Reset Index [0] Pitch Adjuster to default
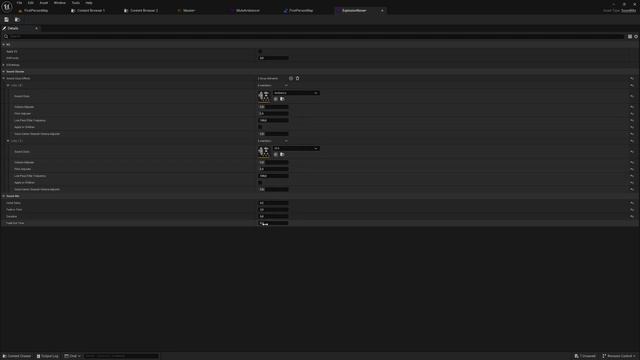Image resolution: width=640 pixels, height=360 pixels. pos(631,113)
